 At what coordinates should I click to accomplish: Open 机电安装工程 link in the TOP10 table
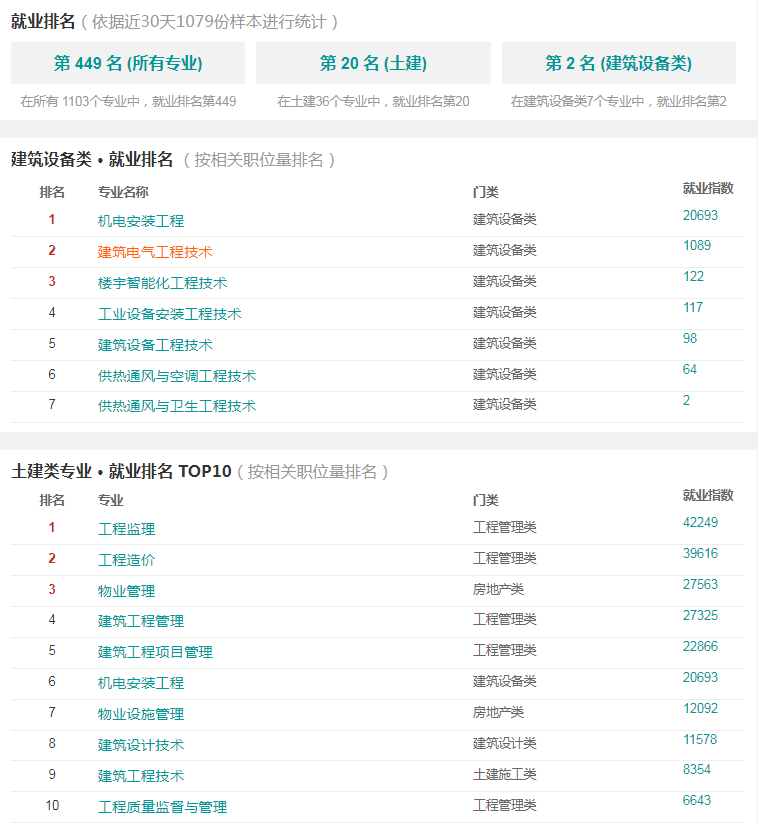click(141, 683)
